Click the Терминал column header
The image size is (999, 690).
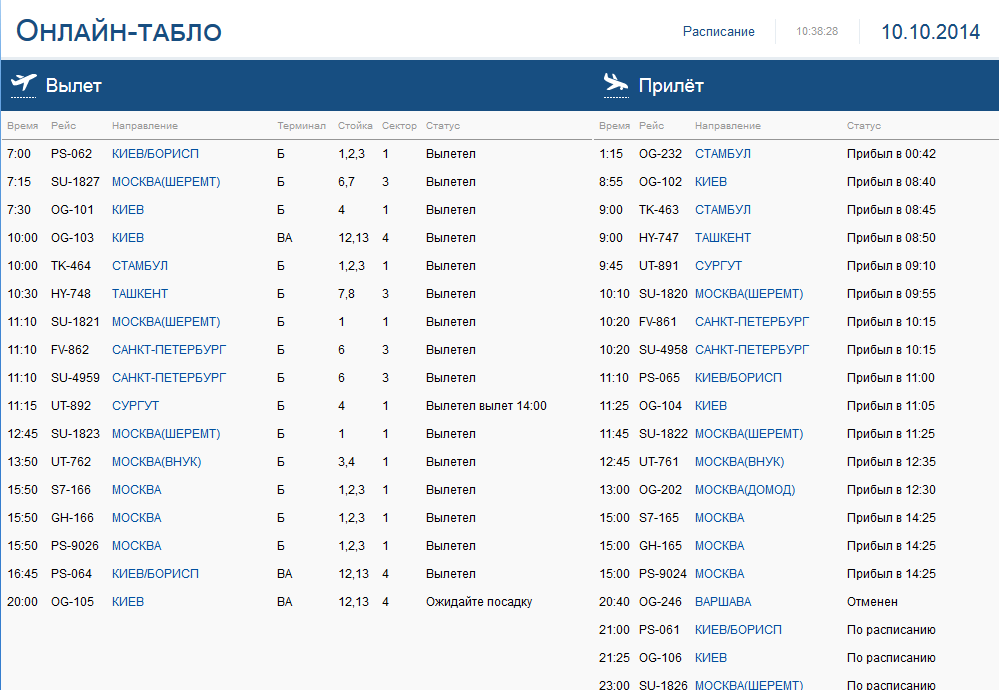[x=301, y=126]
